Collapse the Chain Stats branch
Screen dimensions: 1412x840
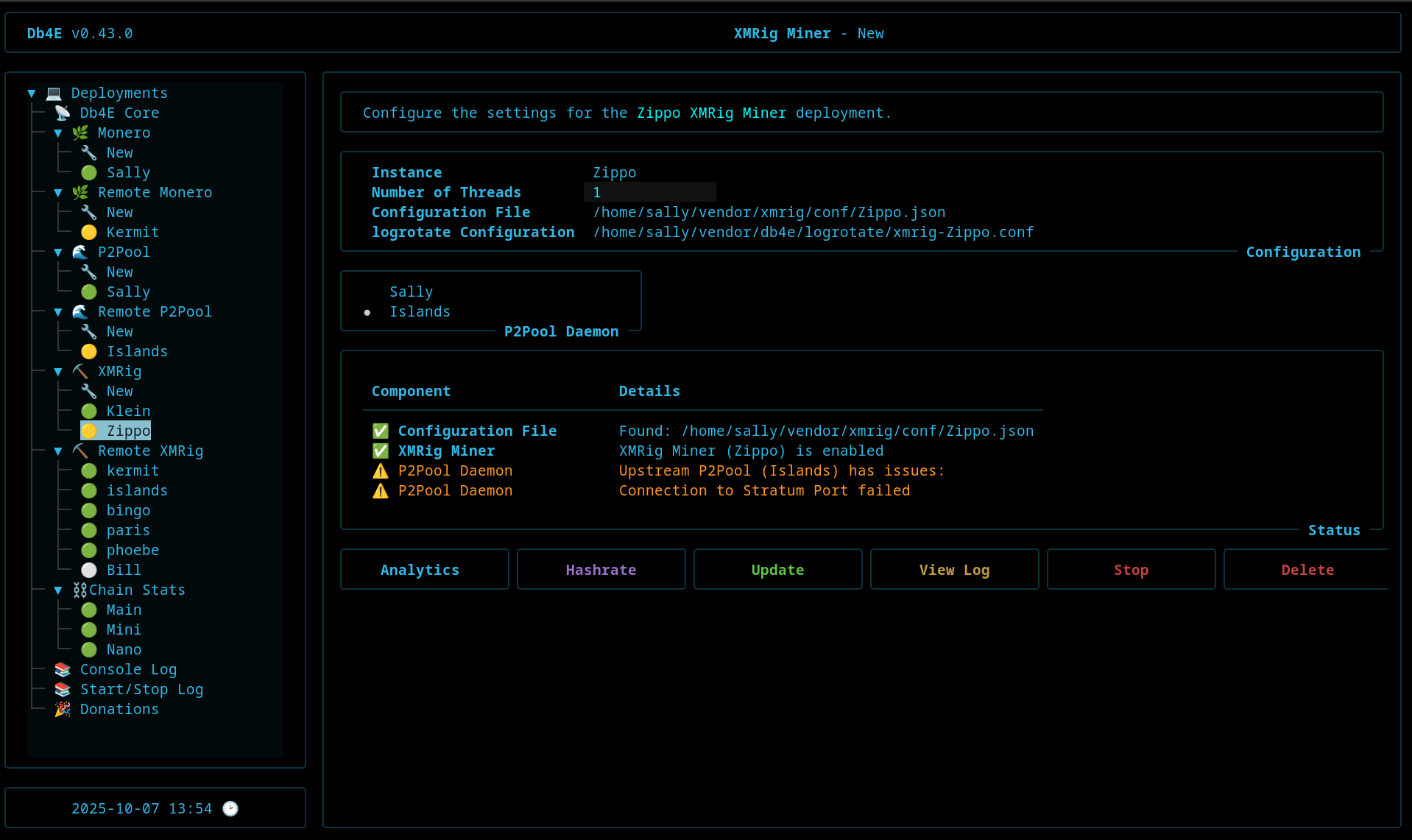point(58,590)
